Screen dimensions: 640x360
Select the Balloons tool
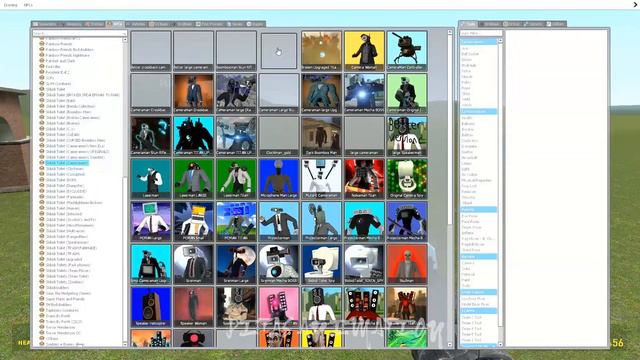coord(468,124)
